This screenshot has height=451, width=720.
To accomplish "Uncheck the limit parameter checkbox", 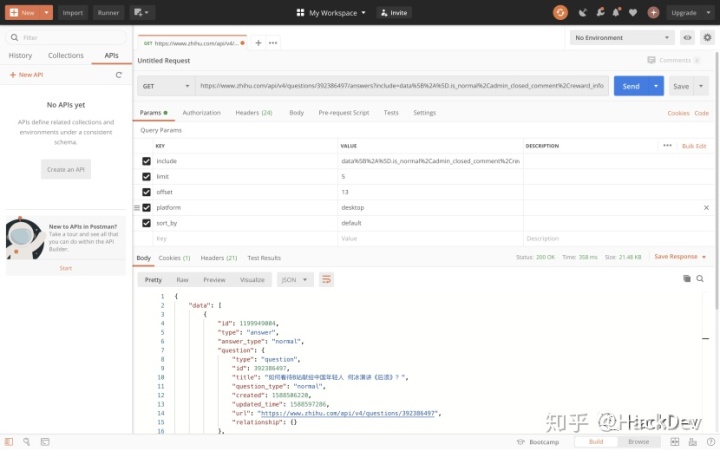I will pyautogui.click(x=146, y=176).
